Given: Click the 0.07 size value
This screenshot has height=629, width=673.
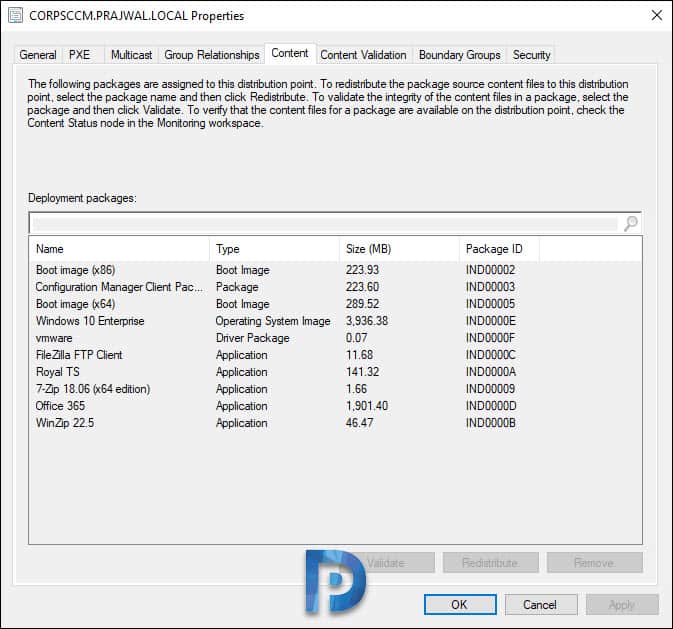Looking at the screenshot, I should pyautogui.click(x=357, y=338).
